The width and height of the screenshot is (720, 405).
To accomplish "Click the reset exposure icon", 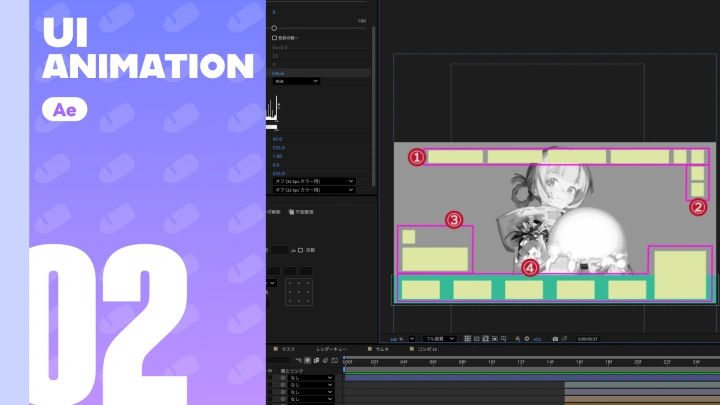I will [527, 339].
